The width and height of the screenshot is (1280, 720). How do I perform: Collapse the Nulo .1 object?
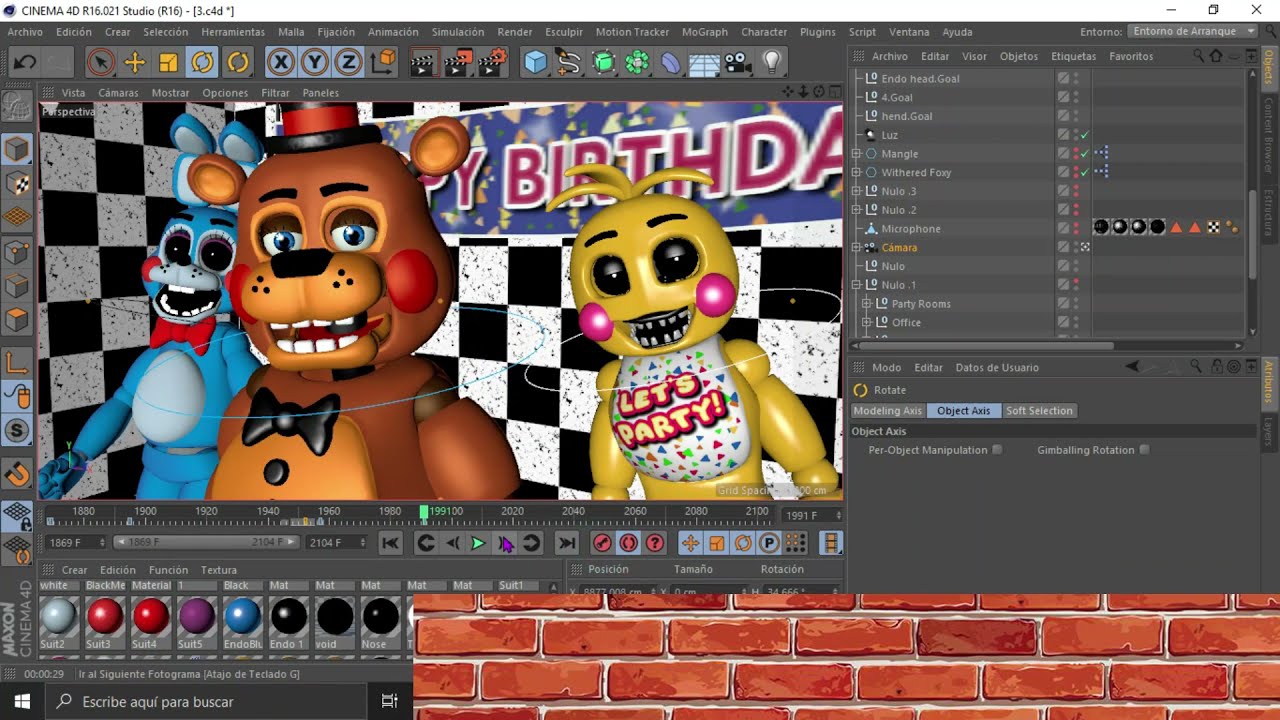tap(856, 285)
